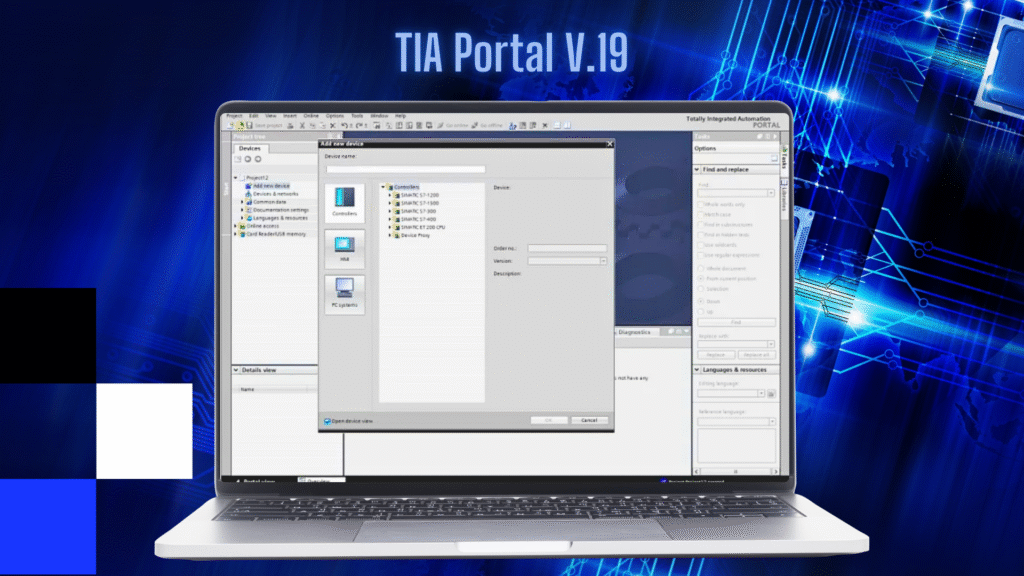This screenshot has height=576, width=1024.
Task: Close the Add new device dialog
Action: click(x=609, y=144)
